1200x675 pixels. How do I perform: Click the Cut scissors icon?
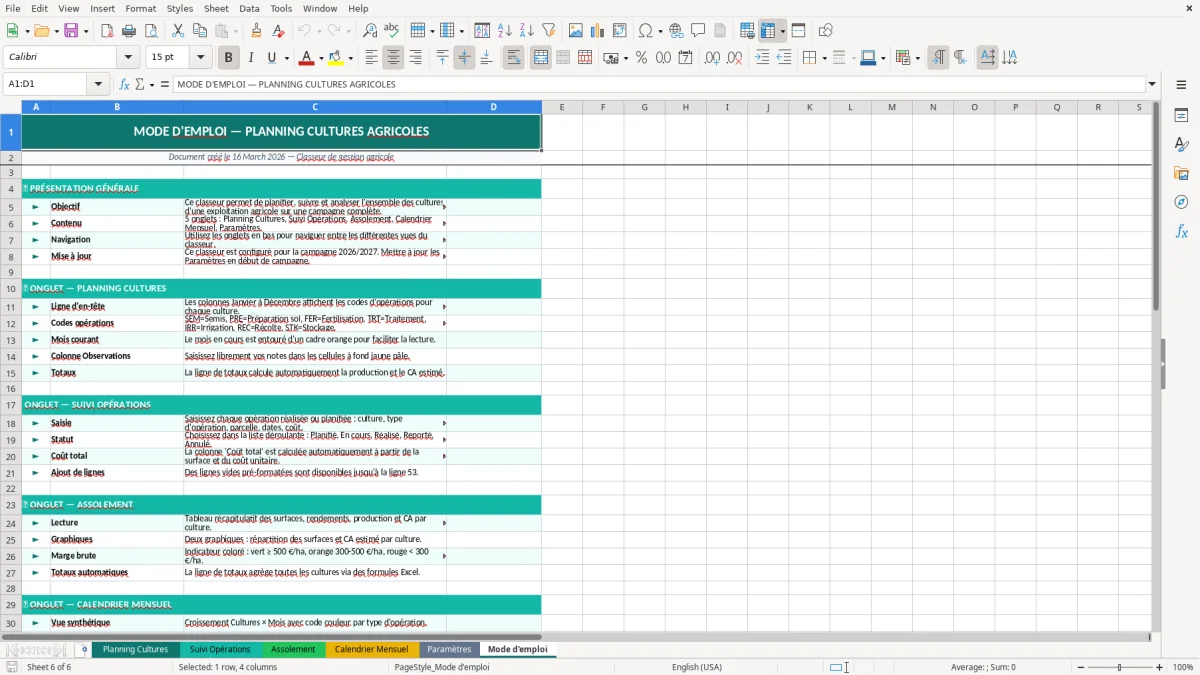click(x=178, y=31)
